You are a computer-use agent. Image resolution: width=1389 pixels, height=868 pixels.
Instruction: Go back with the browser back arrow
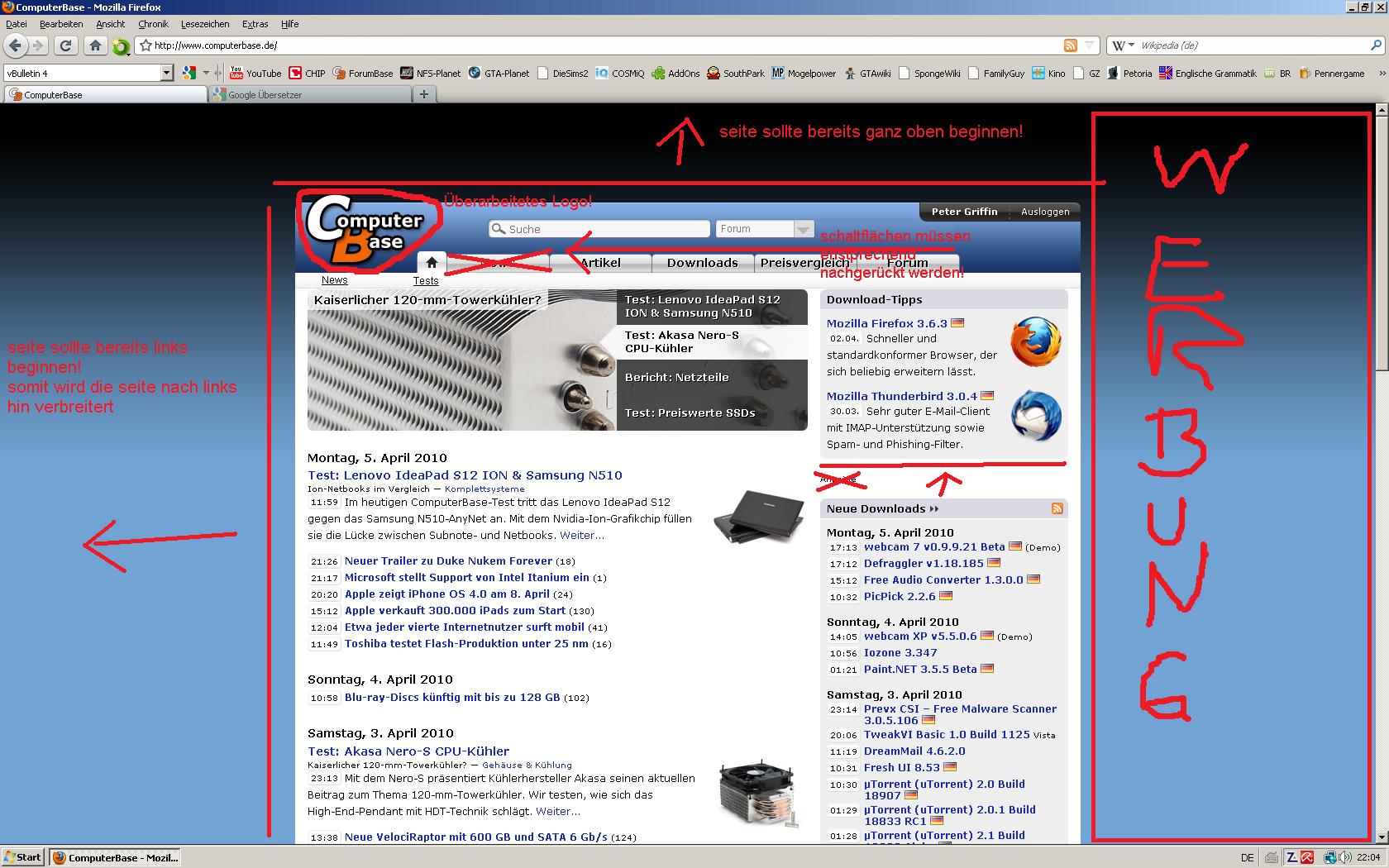pyautogui.click(x=16, y=45)
